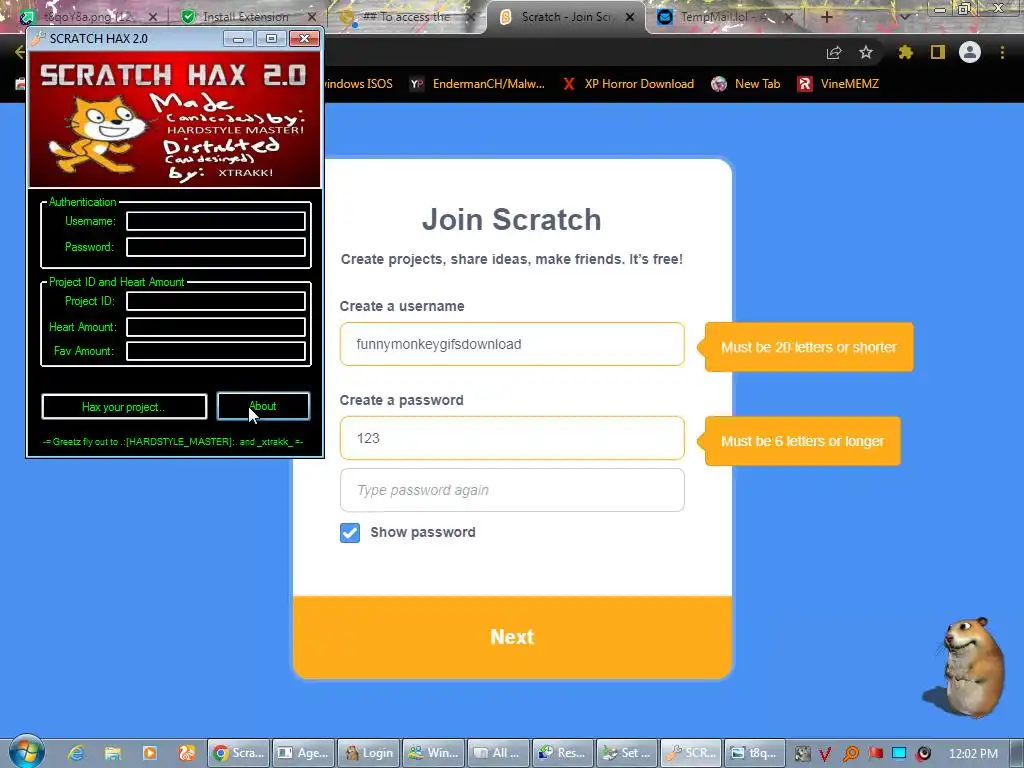Viewport: 1024px width, 768px height.
Task: Click the About button in Scratch Hax
Action: pos(263,406)
